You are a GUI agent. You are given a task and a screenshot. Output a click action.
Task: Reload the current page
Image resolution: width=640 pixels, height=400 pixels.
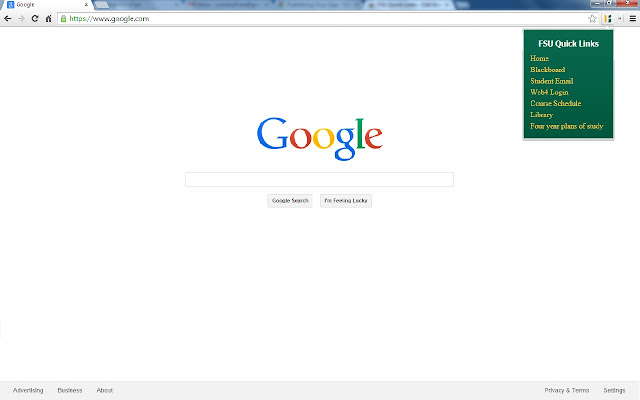click(x=35, y=18)
